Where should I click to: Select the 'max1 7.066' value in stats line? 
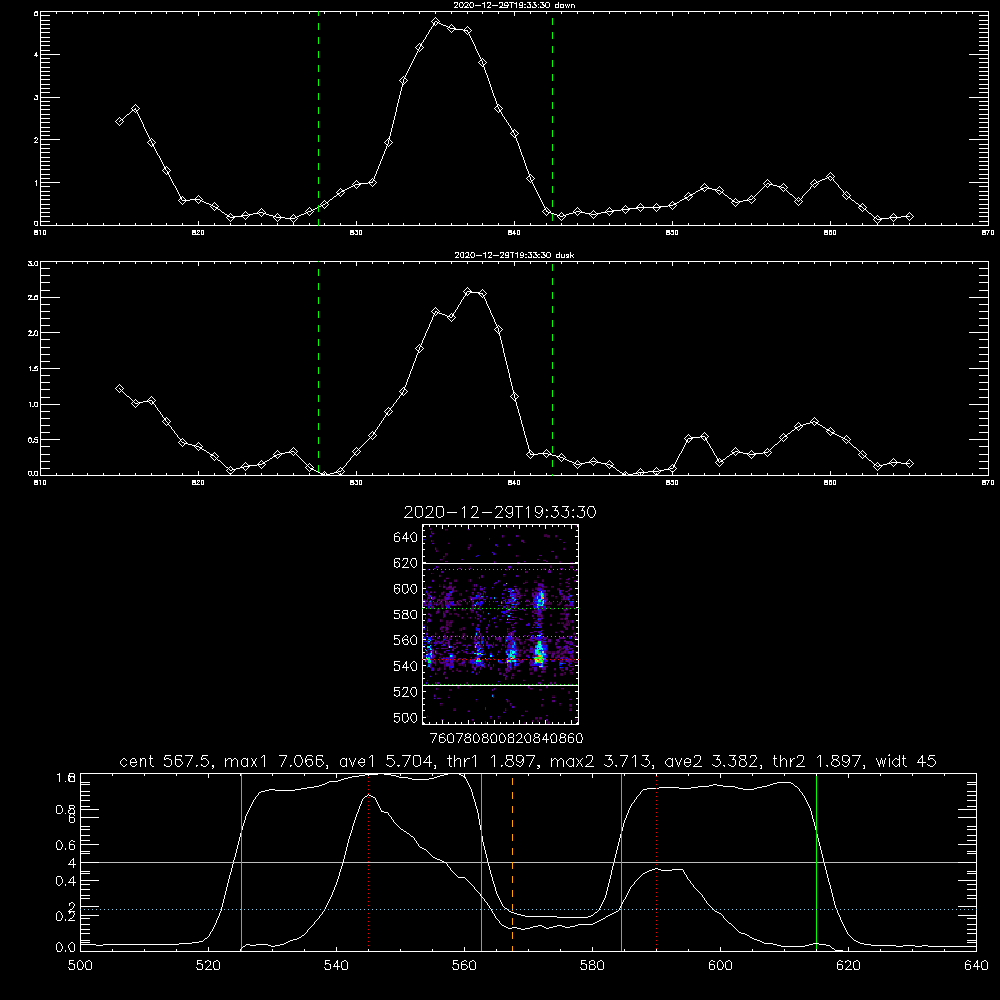pos(277,761)
